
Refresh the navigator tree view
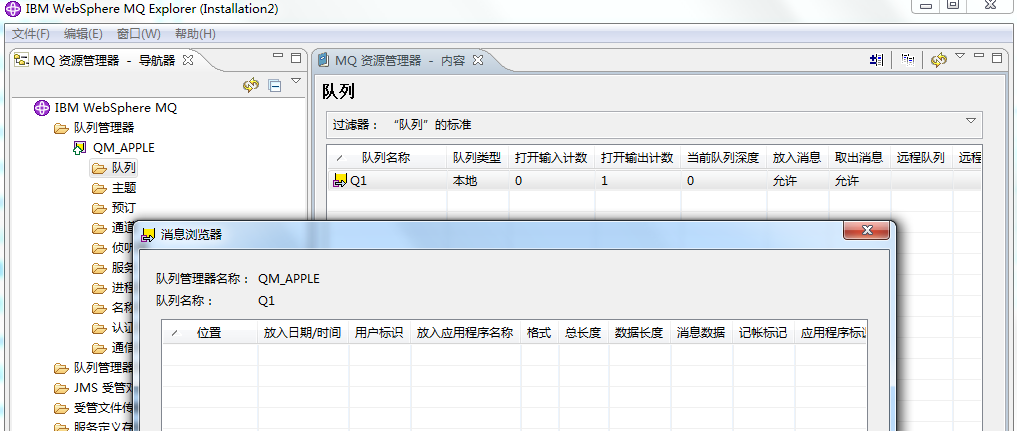tap(251, 85)
